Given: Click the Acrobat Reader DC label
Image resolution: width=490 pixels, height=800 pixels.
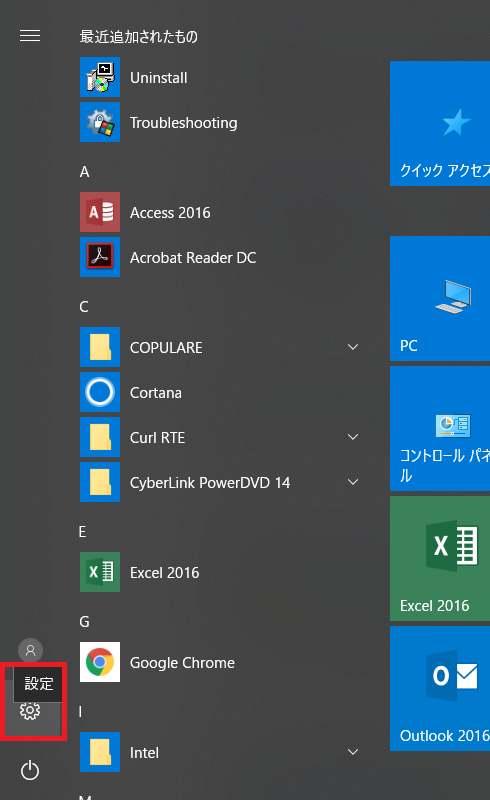Looking at the screenshot, I should pyautogui.click(x=193, y=258).
